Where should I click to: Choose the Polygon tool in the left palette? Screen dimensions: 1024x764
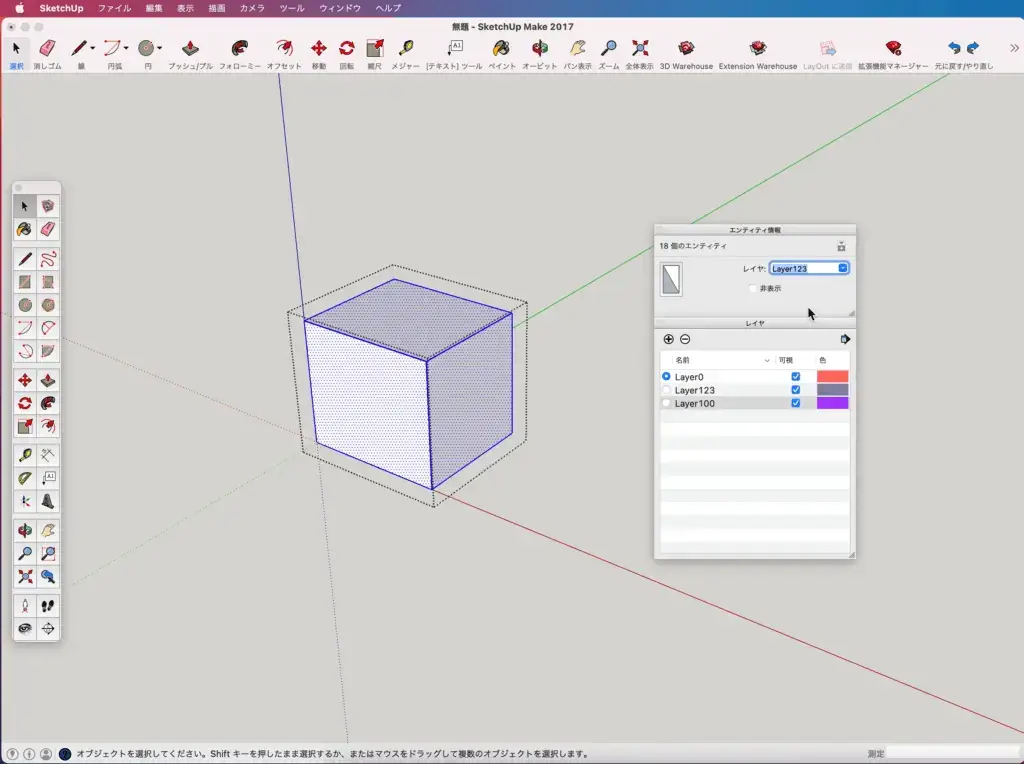(x=48, y=305)
